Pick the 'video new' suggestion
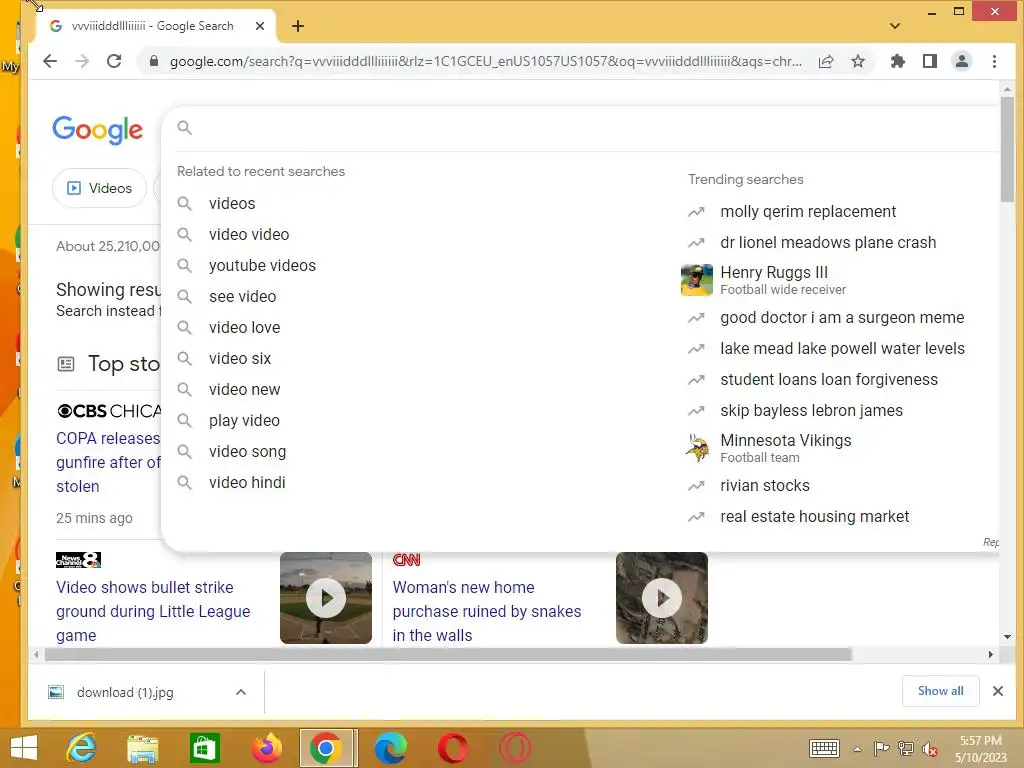Viewport: 1024px width, 768px height. (244, 390)
